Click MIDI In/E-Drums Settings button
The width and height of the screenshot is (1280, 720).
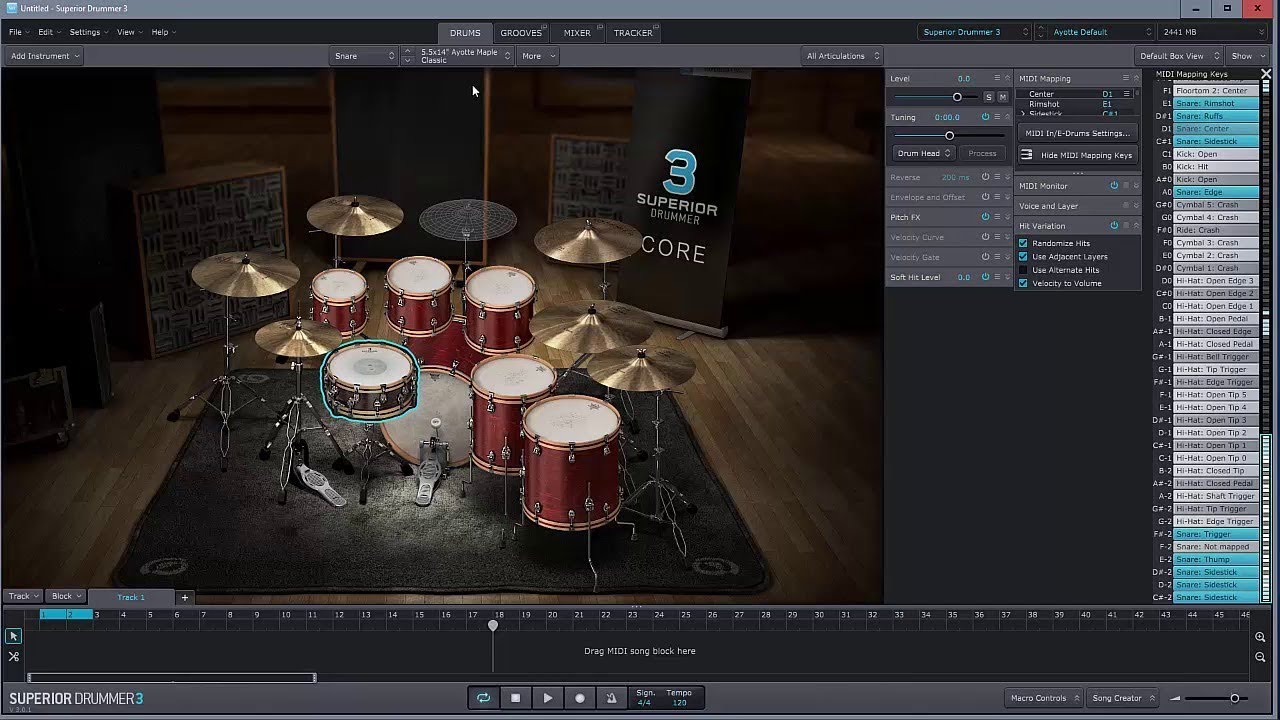click(x=1077, y=133)
